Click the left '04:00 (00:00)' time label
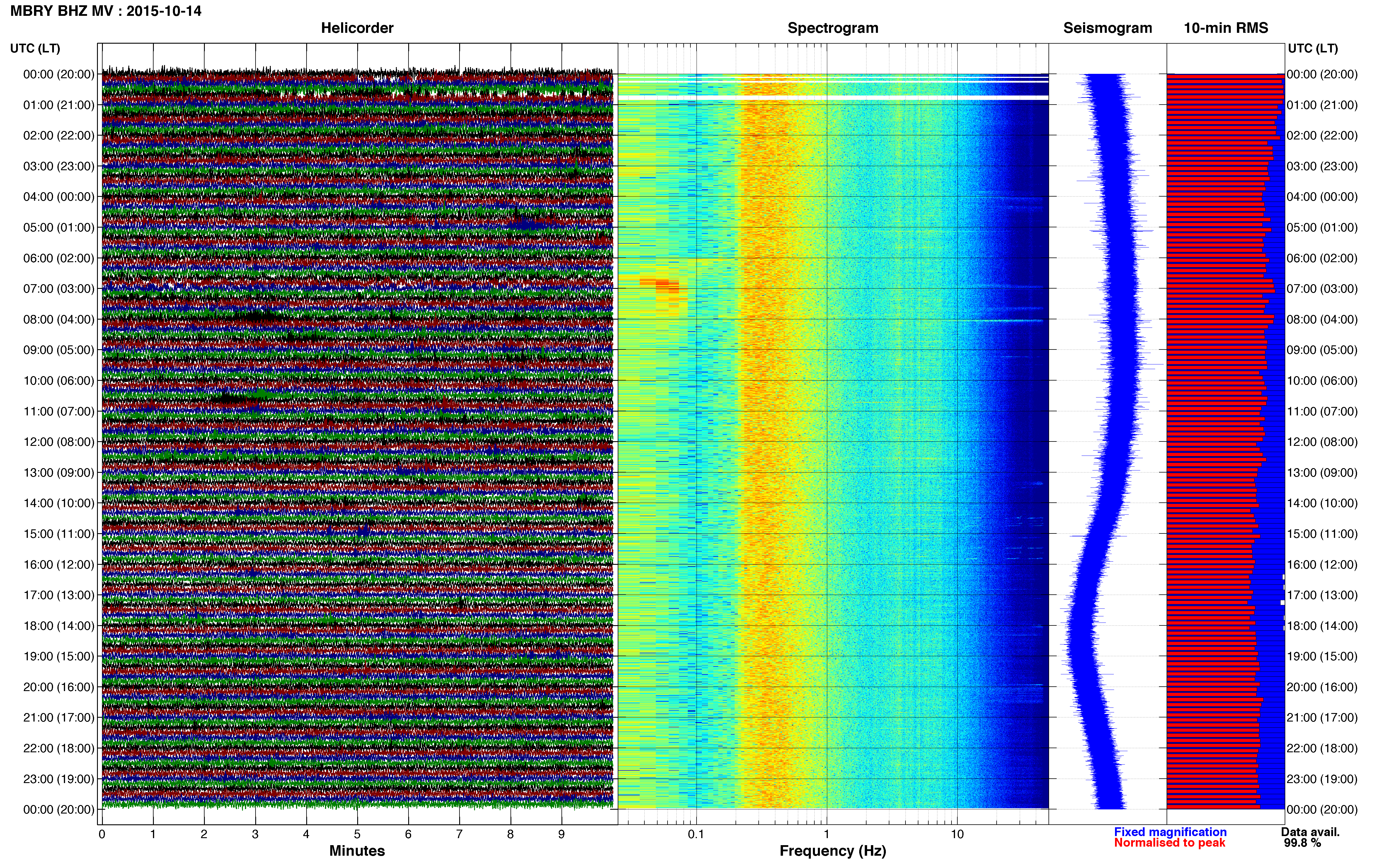1389x868 pixels. tap(59, 197)
